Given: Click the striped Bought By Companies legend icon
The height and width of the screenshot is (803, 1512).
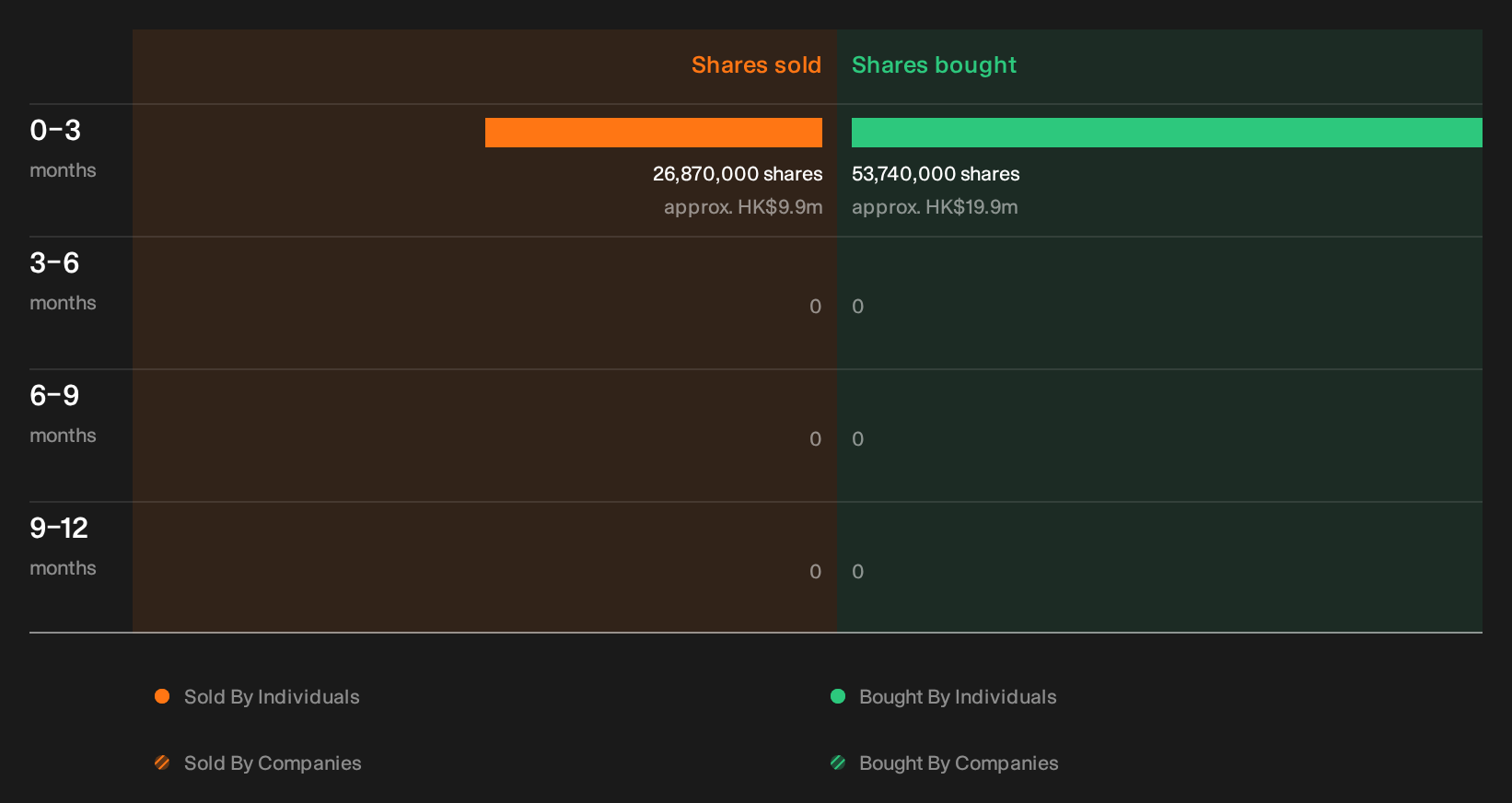Looking at the screenshot, I should click(838, 762).
